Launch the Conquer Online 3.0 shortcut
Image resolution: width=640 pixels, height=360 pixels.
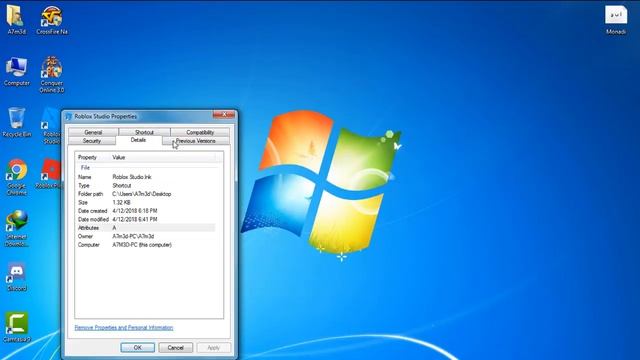click(x=51, y=74)
